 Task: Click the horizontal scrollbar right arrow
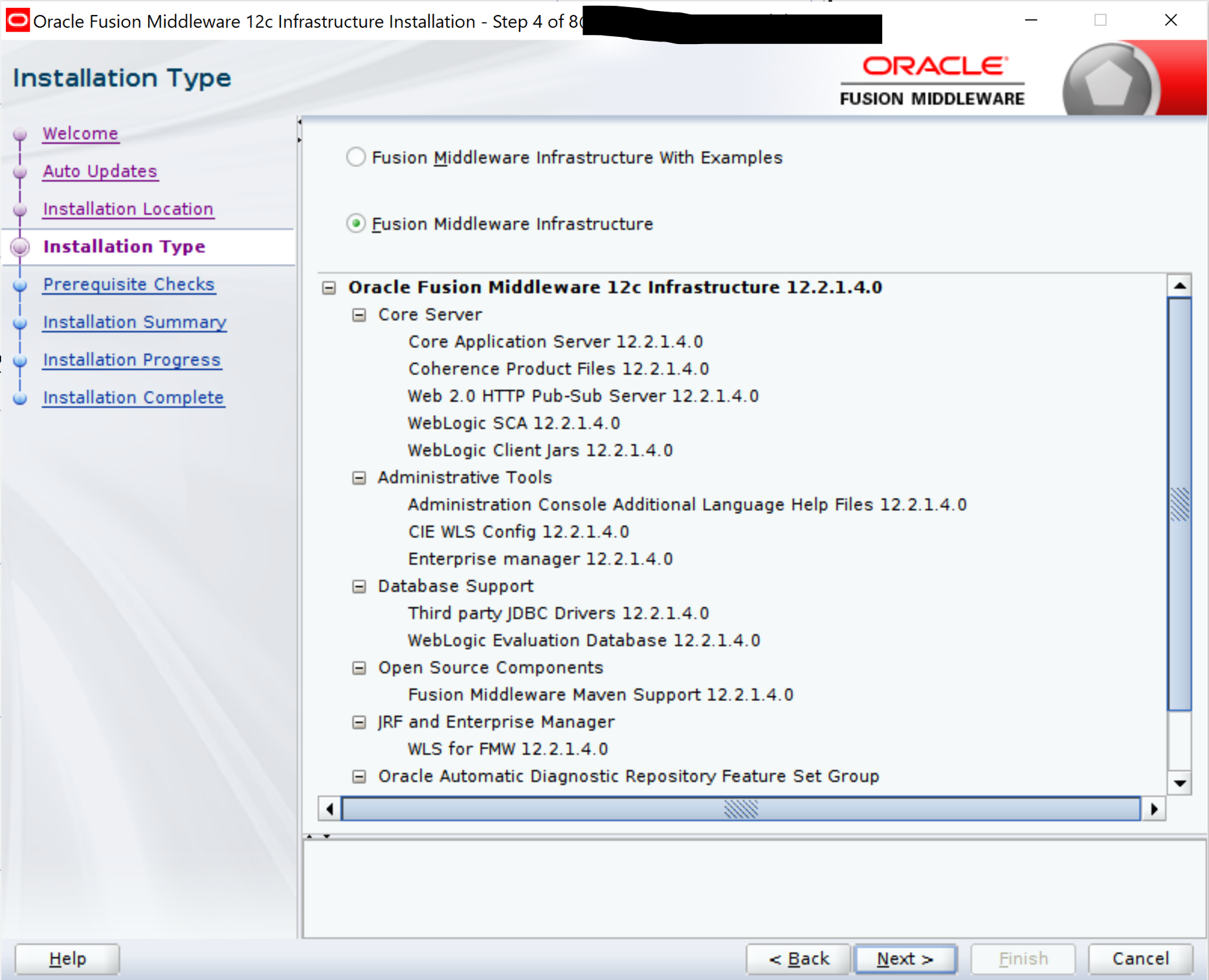tap(1153, 809)
